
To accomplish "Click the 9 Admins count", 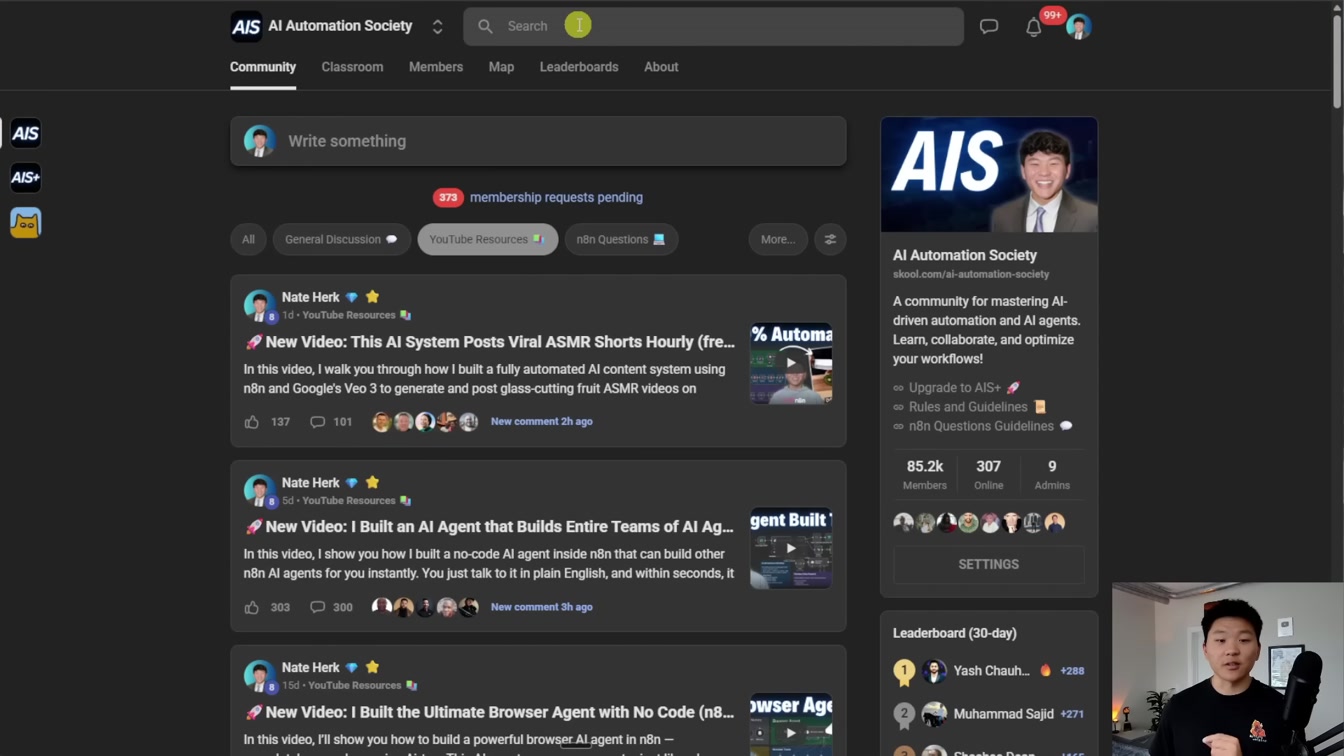I will [1052, 475].
